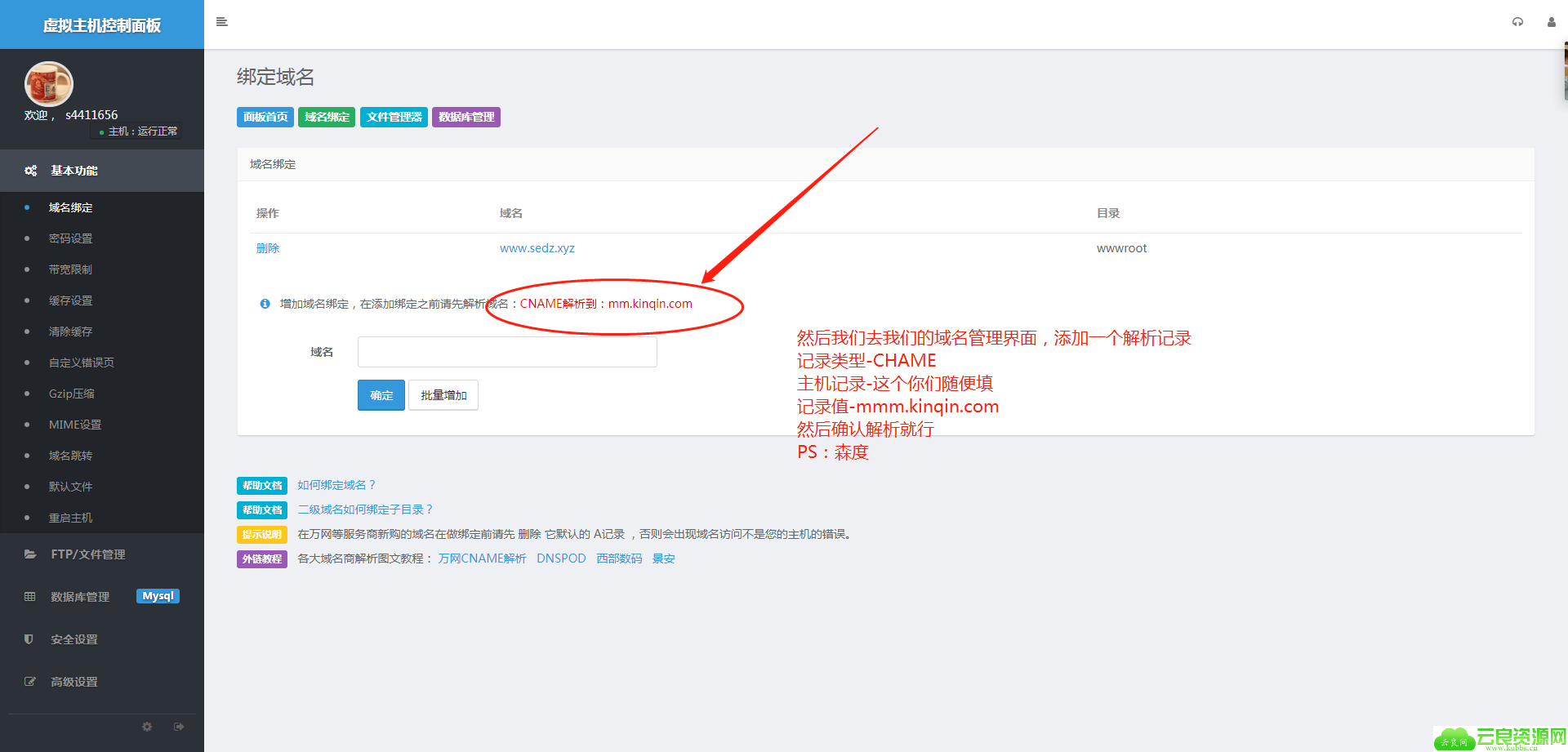Screen dimensions: 1568x752
Task: Open 密码设置 in the sidebar menu
Action: coord(70,238)
